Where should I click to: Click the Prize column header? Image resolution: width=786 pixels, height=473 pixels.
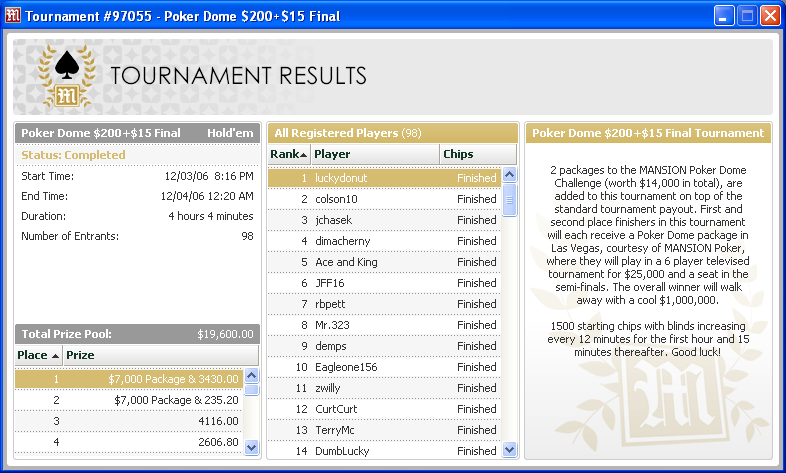(x=160, y=355)
